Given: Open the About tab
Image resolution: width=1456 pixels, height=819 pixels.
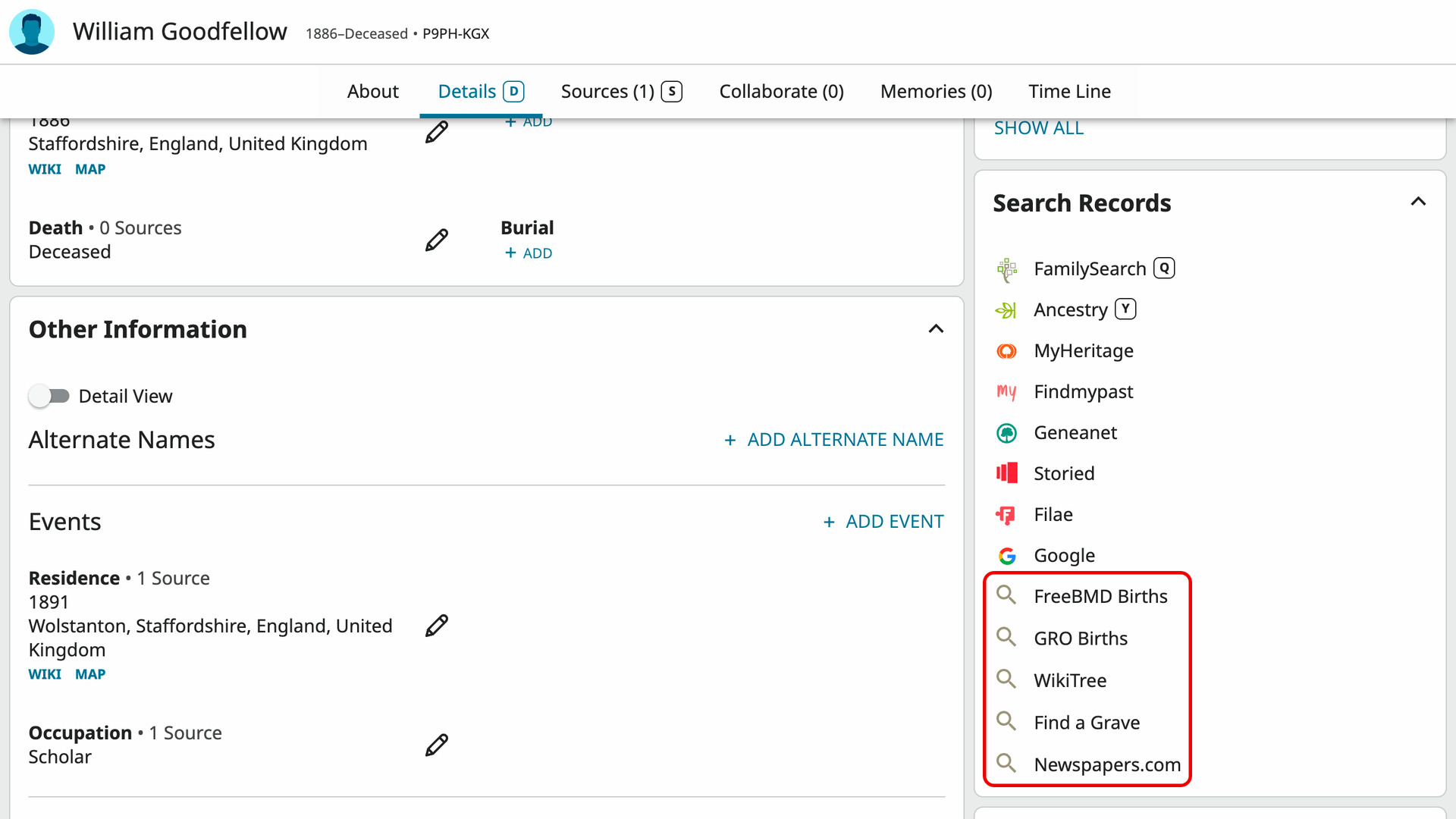Looking at the screenshot, I should (372, 92).
